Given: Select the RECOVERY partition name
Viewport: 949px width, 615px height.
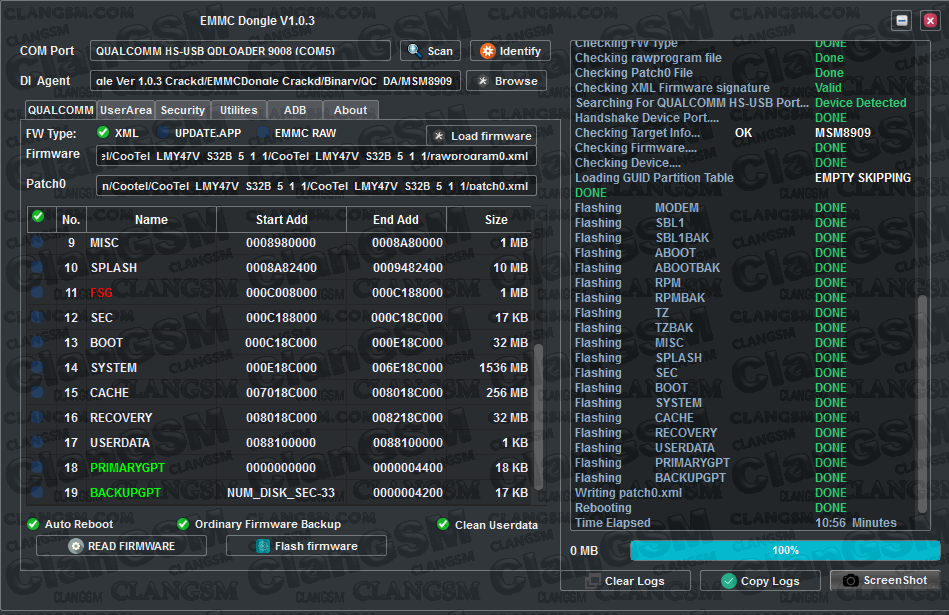Looking at the screenshot, I should pos(121,418).
